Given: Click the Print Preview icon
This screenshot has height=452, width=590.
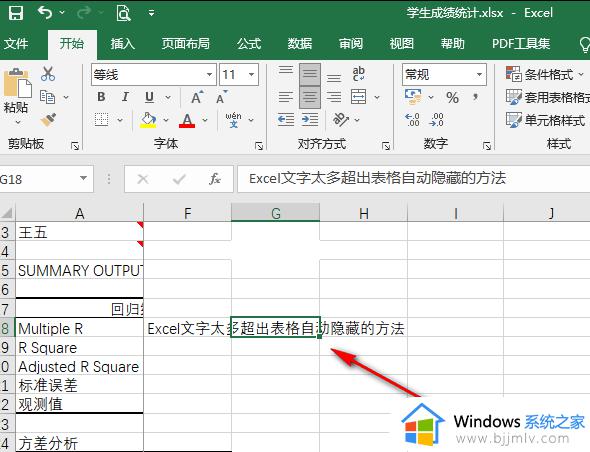Looking at the screenshot, I should [x=123, y=13].
